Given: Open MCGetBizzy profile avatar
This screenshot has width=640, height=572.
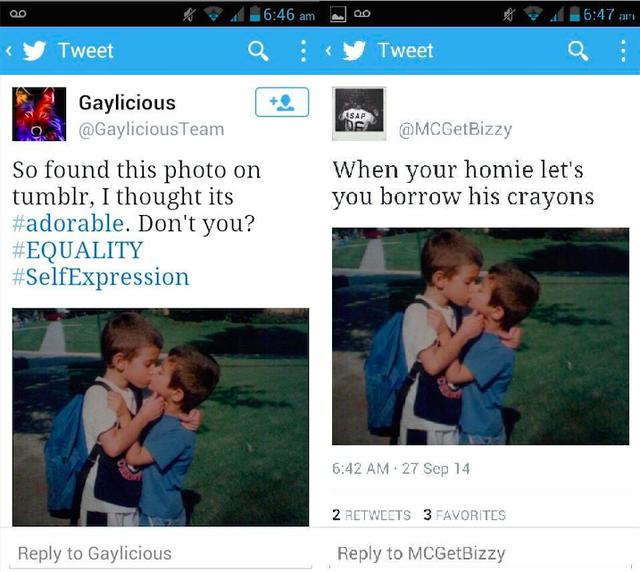Looking at the screenshot, I should click(359, 114).
